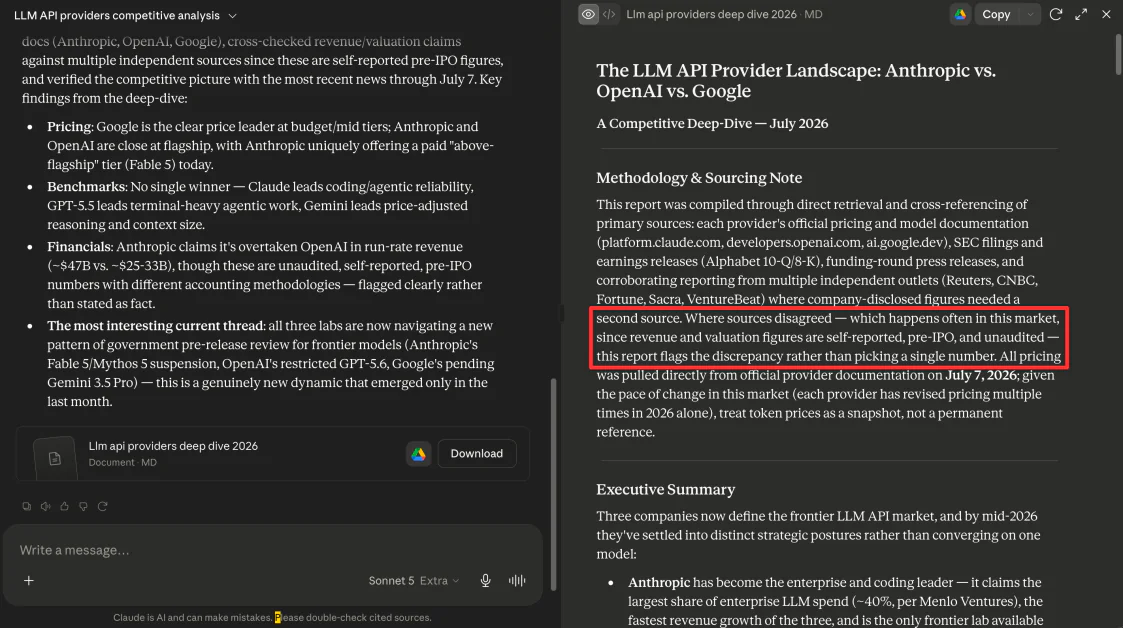Viewport: 1123px width, 628px height.
Task: Give thumbs down feedback on response
Action: point(83,506)
